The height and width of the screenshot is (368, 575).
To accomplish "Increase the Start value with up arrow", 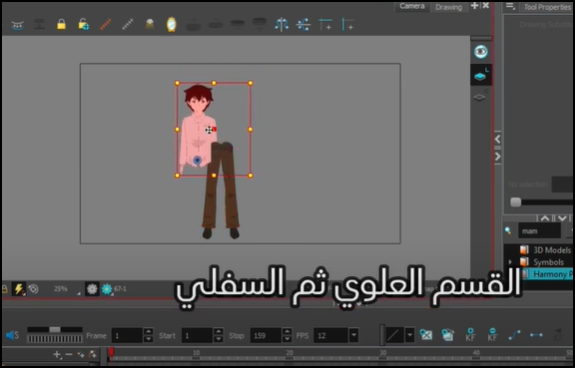I will tap(218, 331).
